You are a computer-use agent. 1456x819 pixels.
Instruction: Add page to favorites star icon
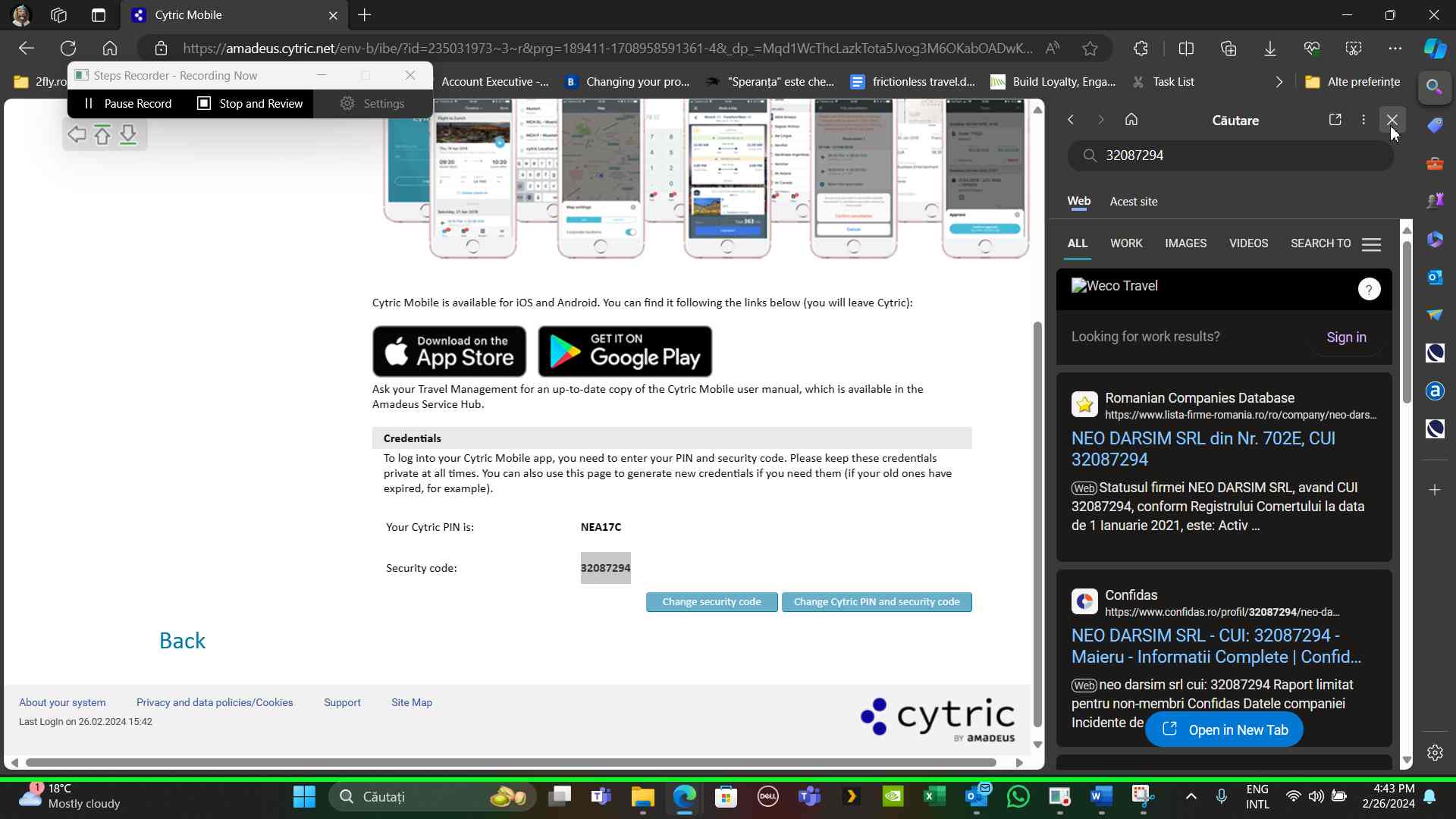pyautogui.click(x=1090, y=49)
